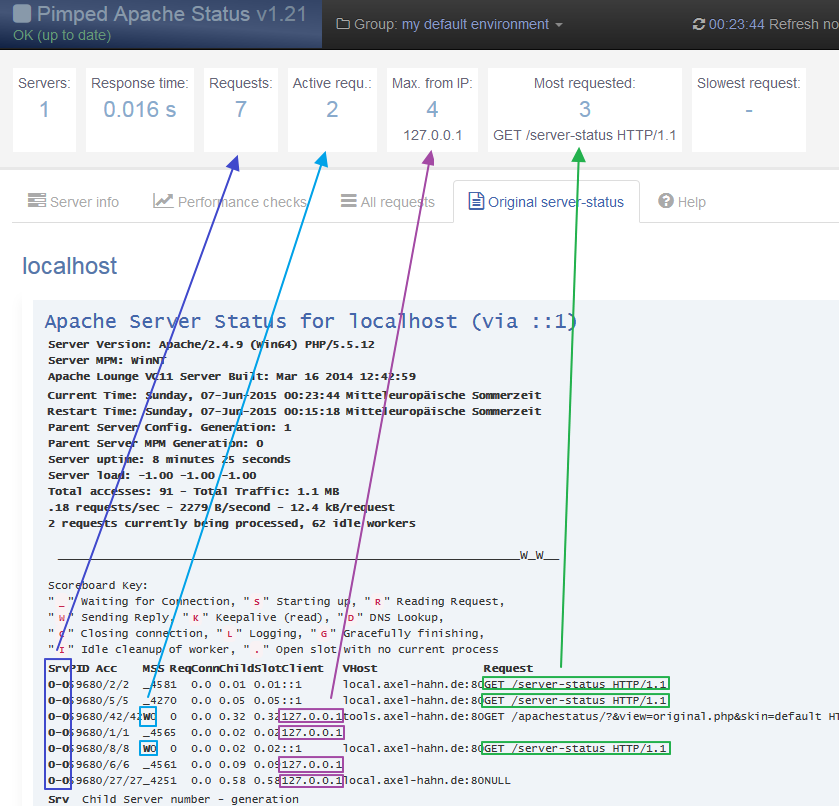Click the Max. from IP tile
Viewport: 839px width, 806px height.
point(432,110)
